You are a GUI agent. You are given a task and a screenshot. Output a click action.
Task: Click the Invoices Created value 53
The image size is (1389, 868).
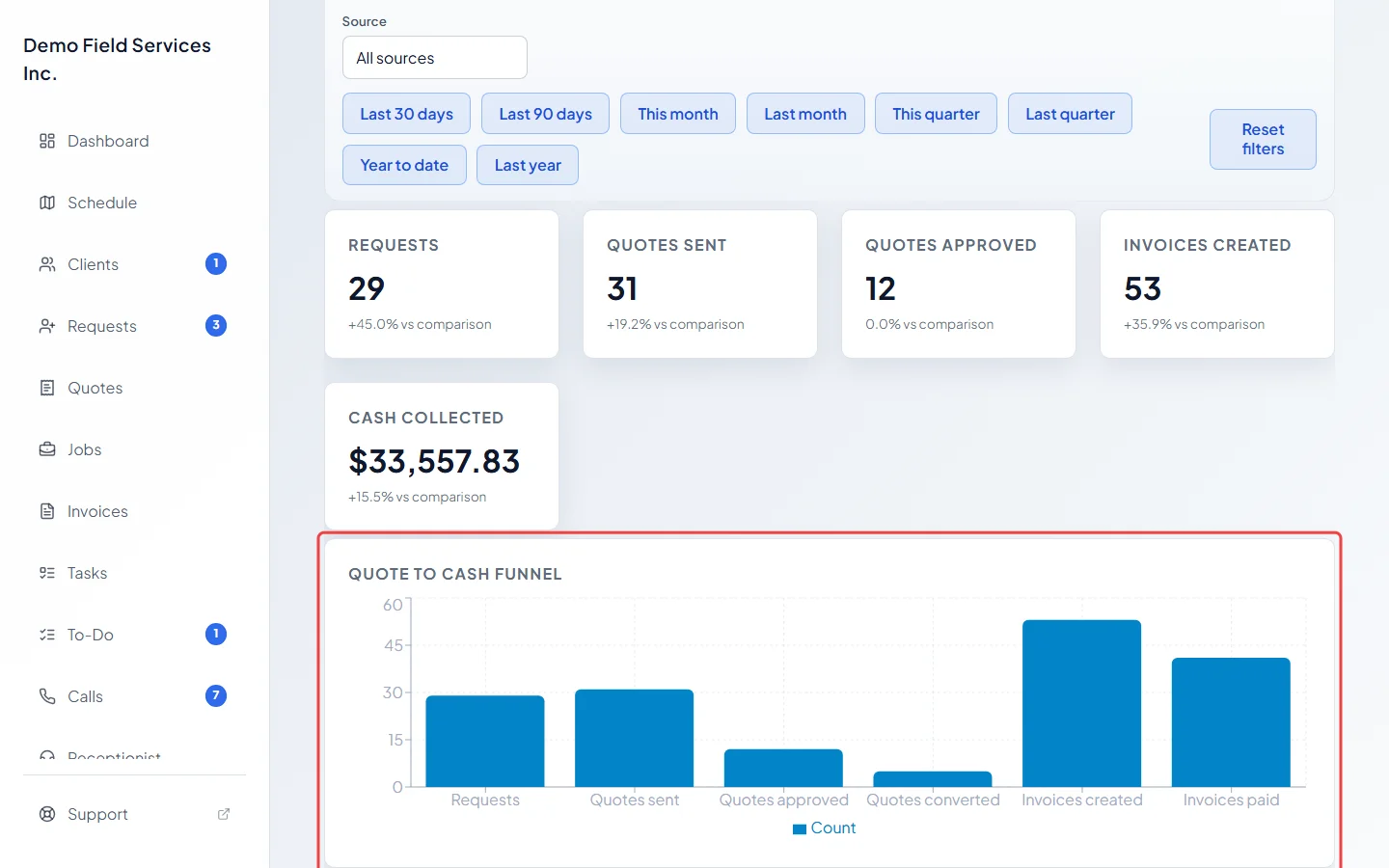tap(1142, 288)
